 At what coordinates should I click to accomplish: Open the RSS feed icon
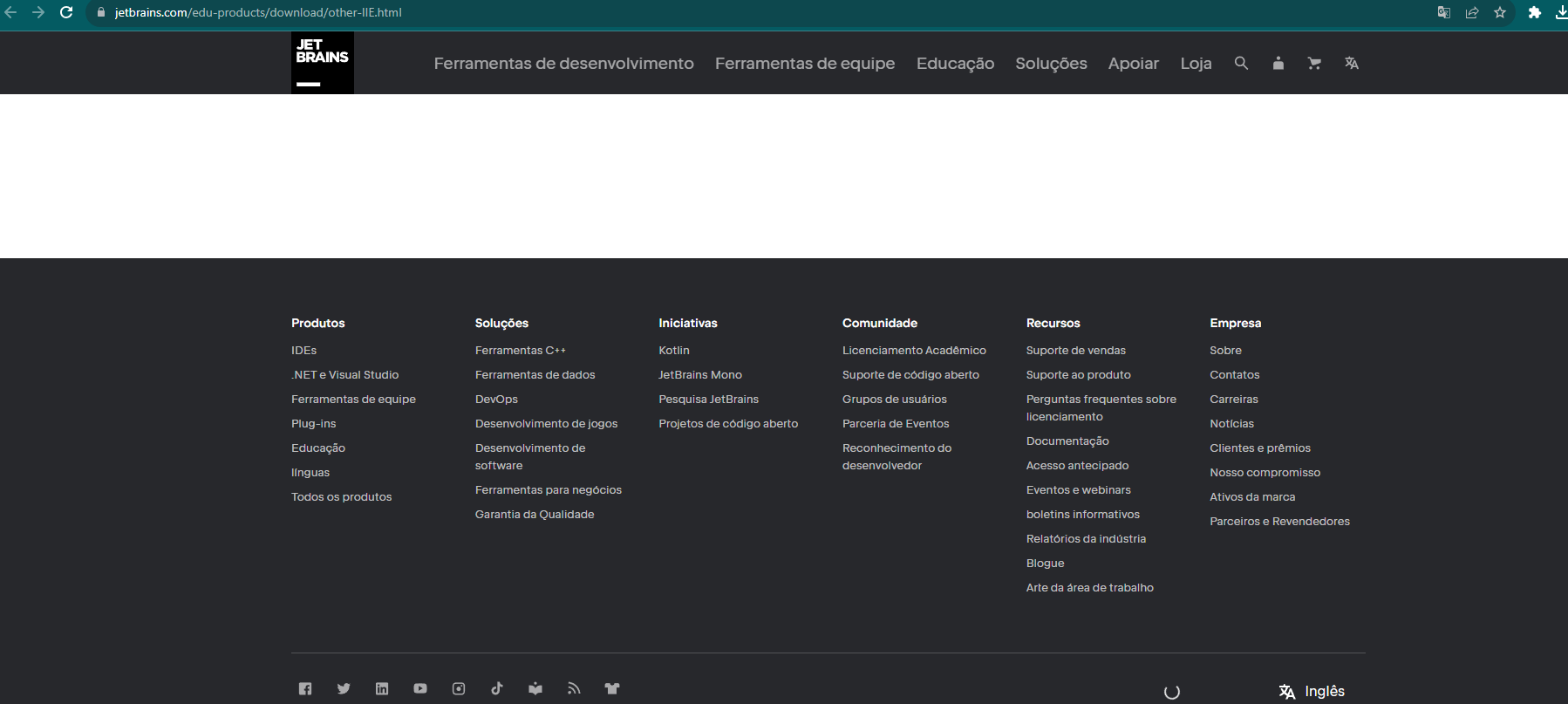coord(574,688)
